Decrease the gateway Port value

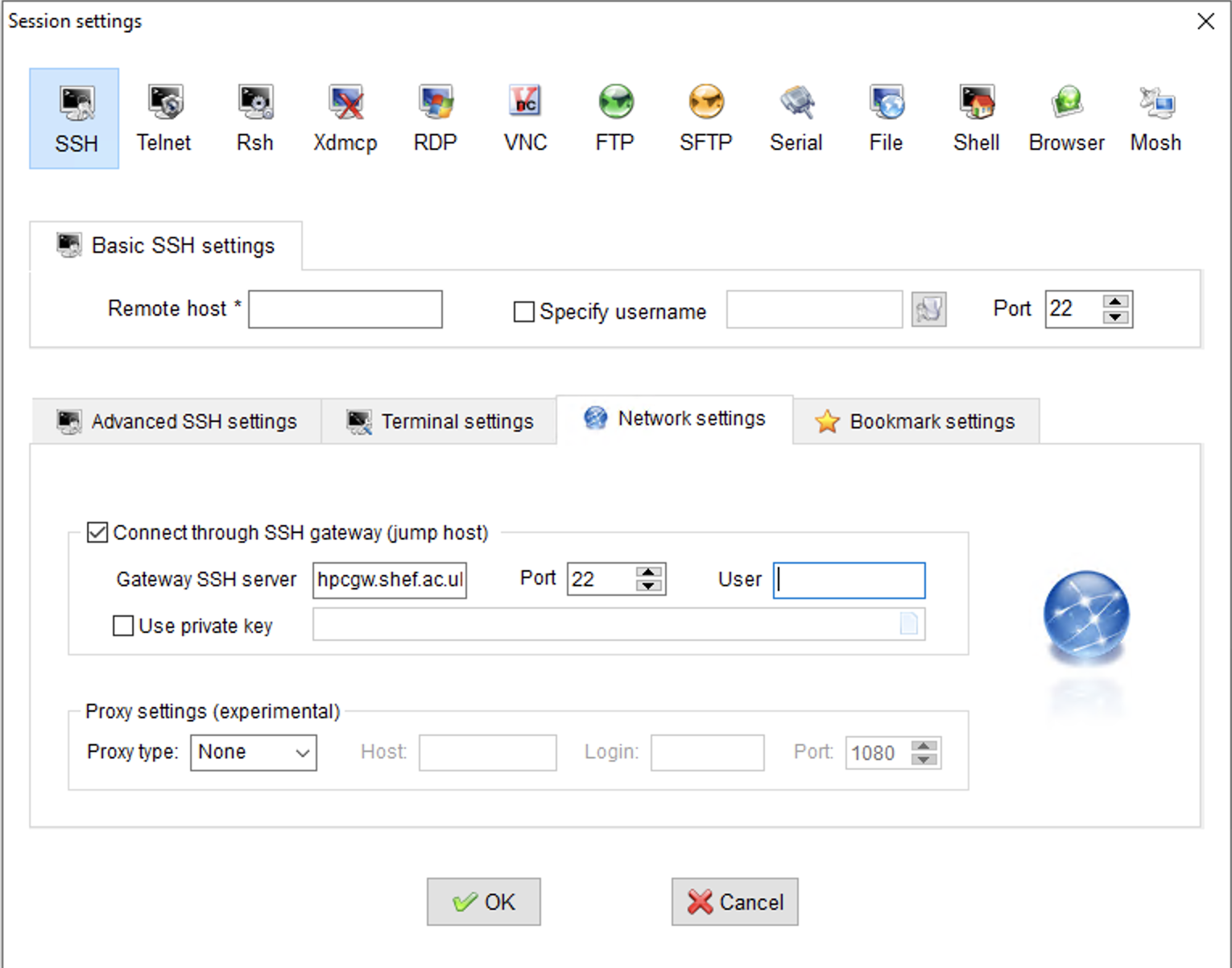[649, 585]
